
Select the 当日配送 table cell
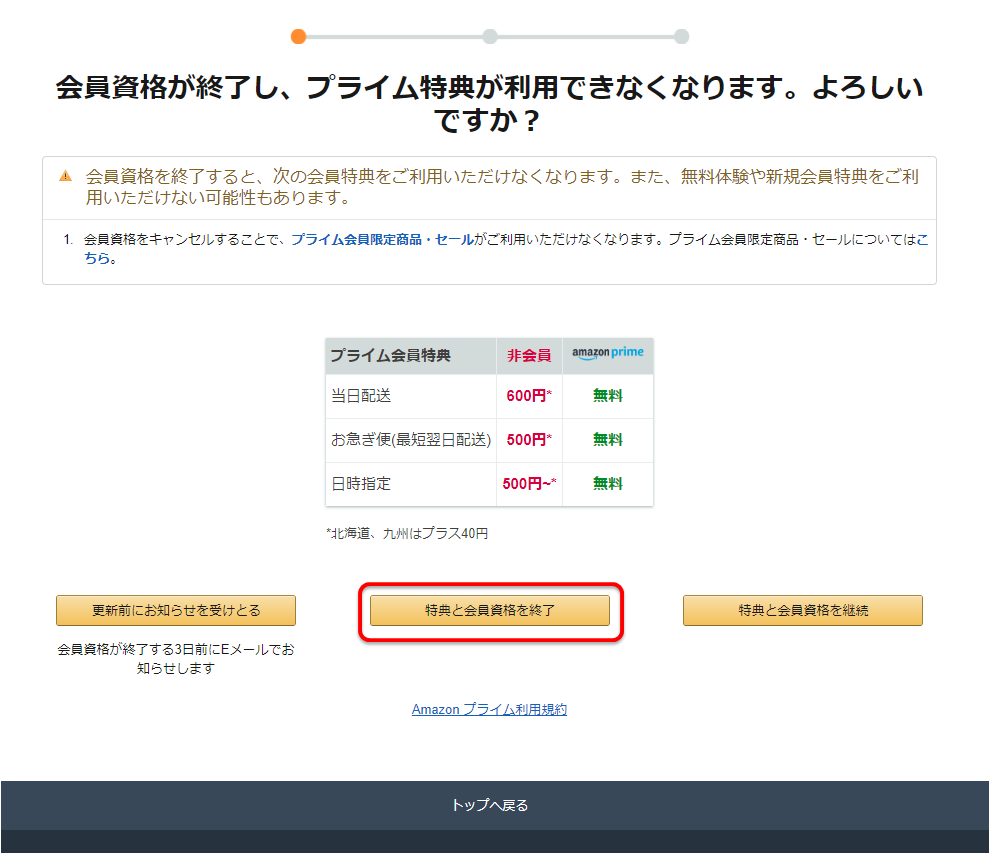pyautogui.click(x=411, y=396)
